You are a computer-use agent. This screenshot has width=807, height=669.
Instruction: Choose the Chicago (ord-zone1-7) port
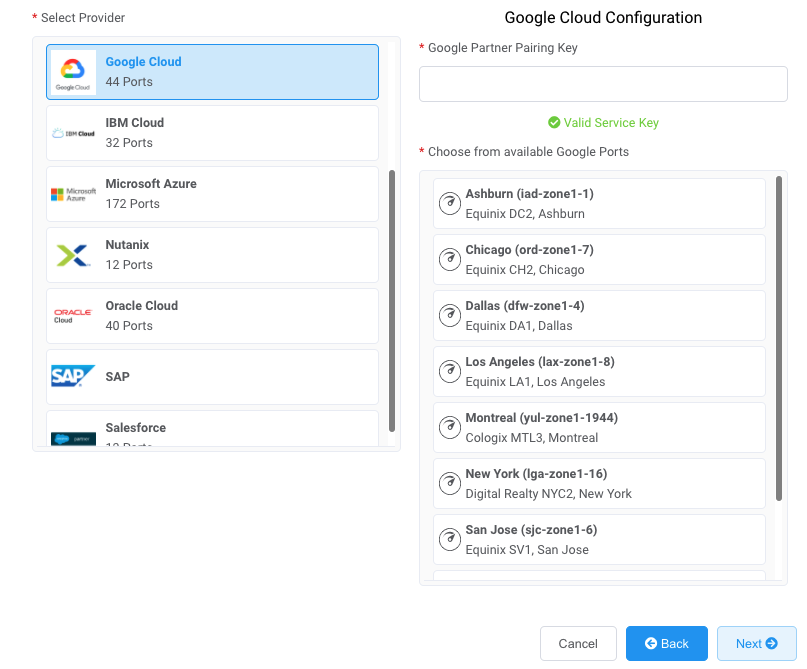pyautogui.click(x=599, y=260)
